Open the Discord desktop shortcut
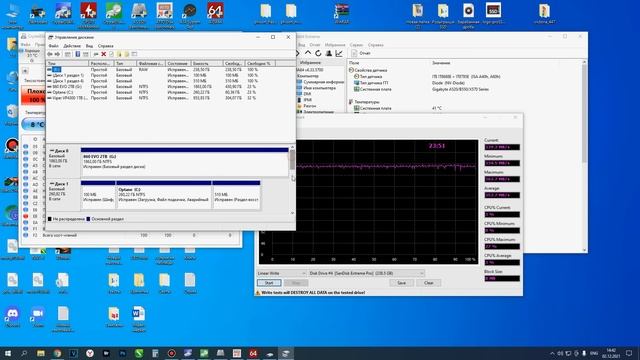The width and height of the screenshot is (640, 360). tap(13, 317)
